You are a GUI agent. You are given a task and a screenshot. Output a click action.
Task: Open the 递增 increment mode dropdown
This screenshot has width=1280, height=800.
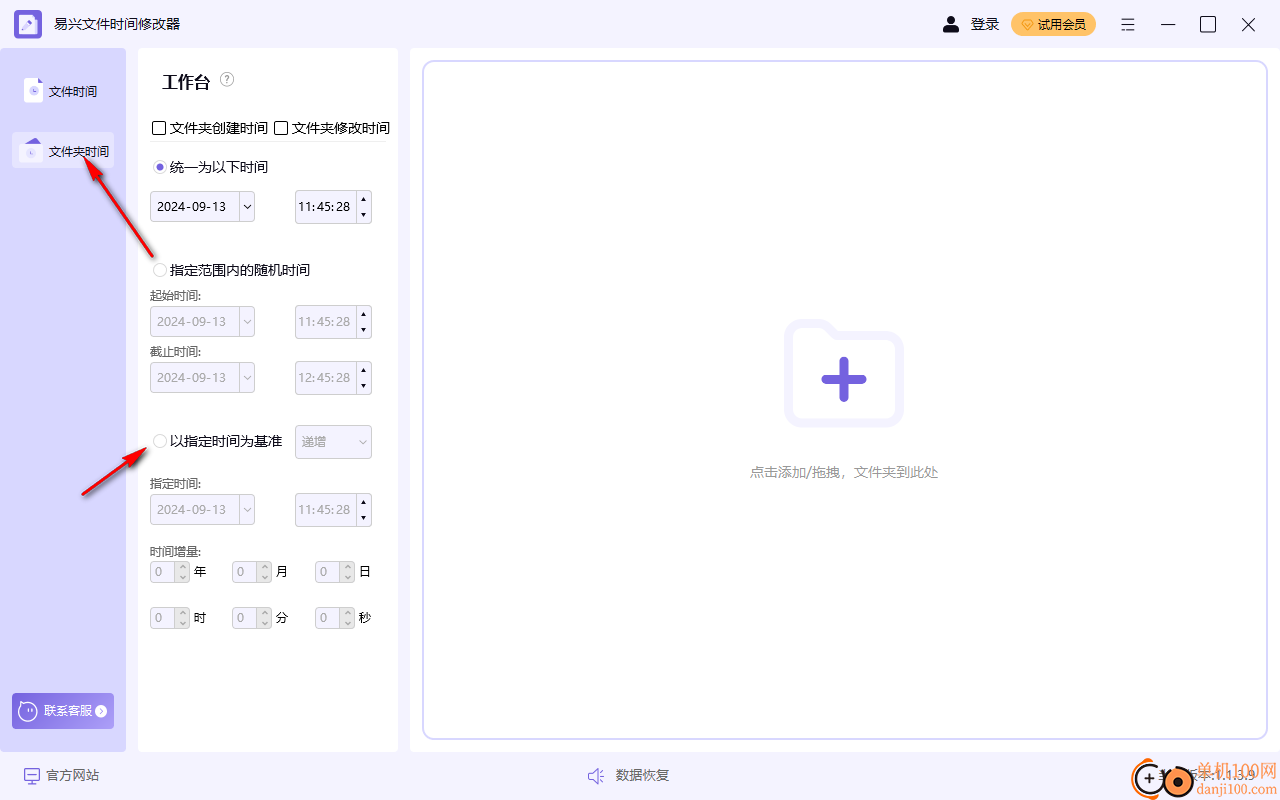coord(333,442)
